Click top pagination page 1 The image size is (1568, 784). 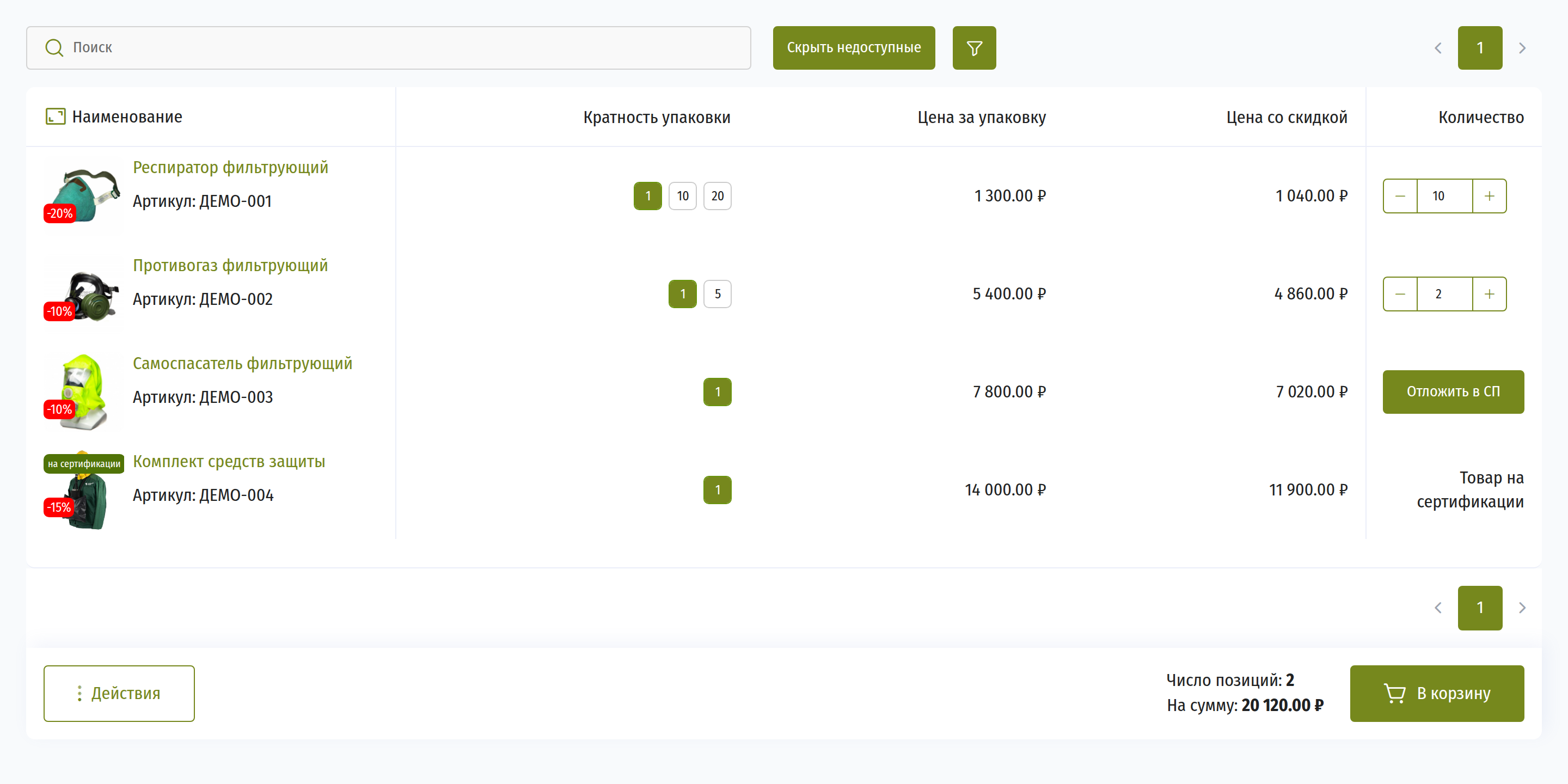1480,47
